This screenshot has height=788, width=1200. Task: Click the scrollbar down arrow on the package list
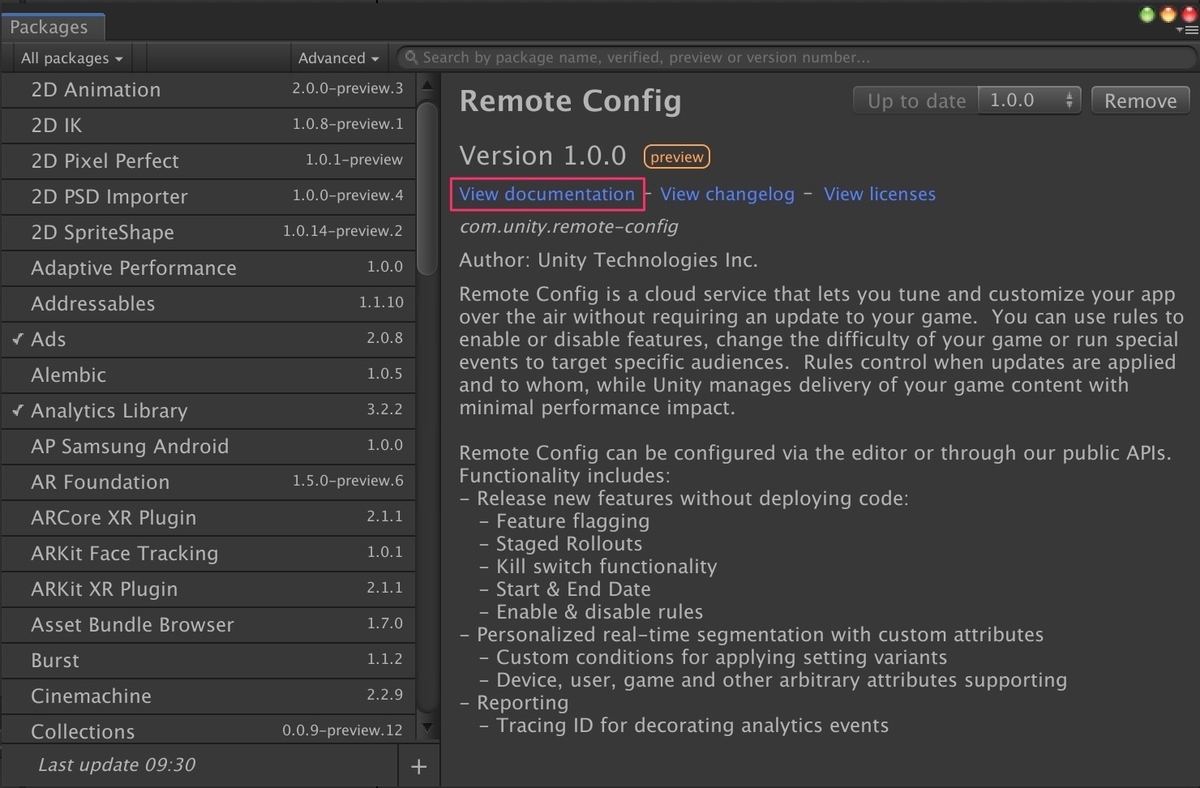pos(427,729)
